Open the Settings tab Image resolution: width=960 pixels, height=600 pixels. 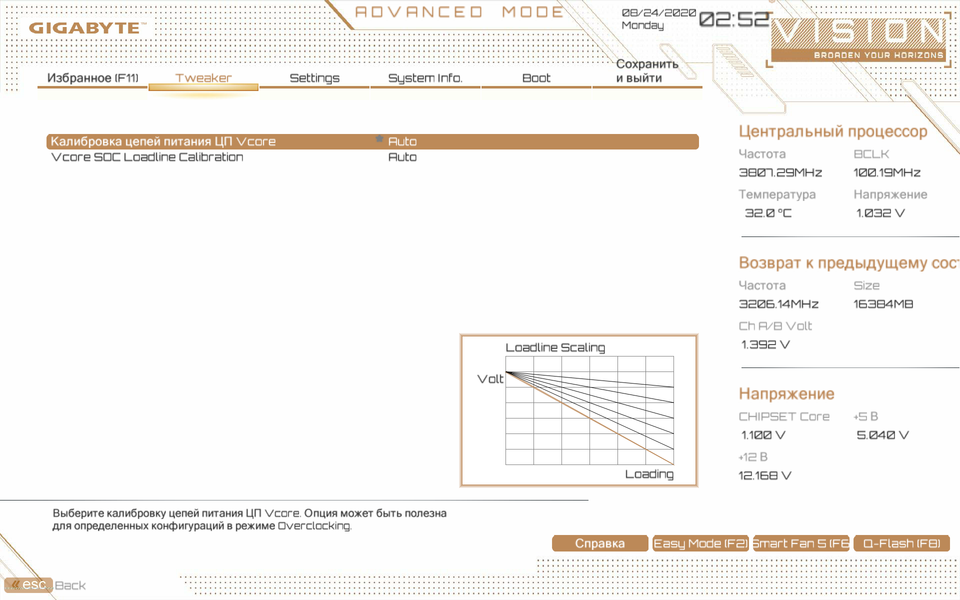point(314,78)
